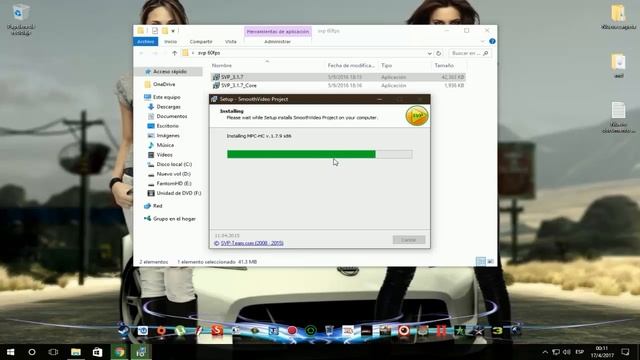Click the ESP language indicator
This screenshot has width=640, height=360.
(x=579, y=352)
